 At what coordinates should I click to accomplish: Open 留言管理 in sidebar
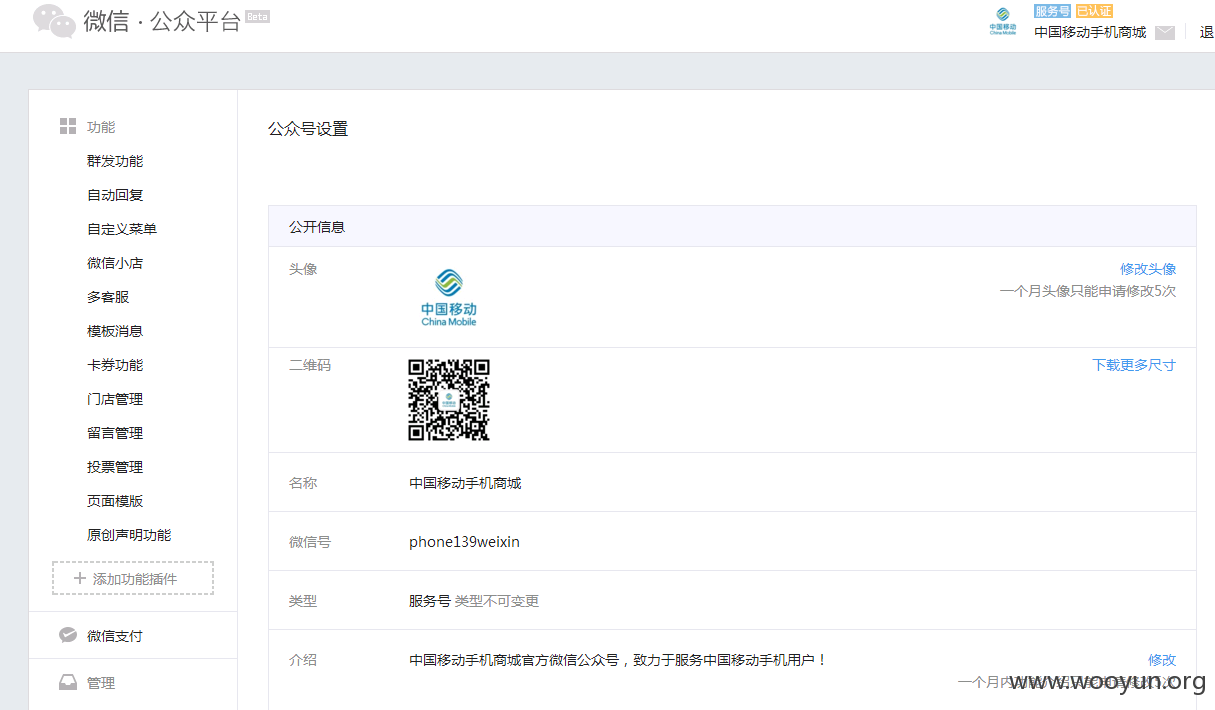[x=115, y=433]
